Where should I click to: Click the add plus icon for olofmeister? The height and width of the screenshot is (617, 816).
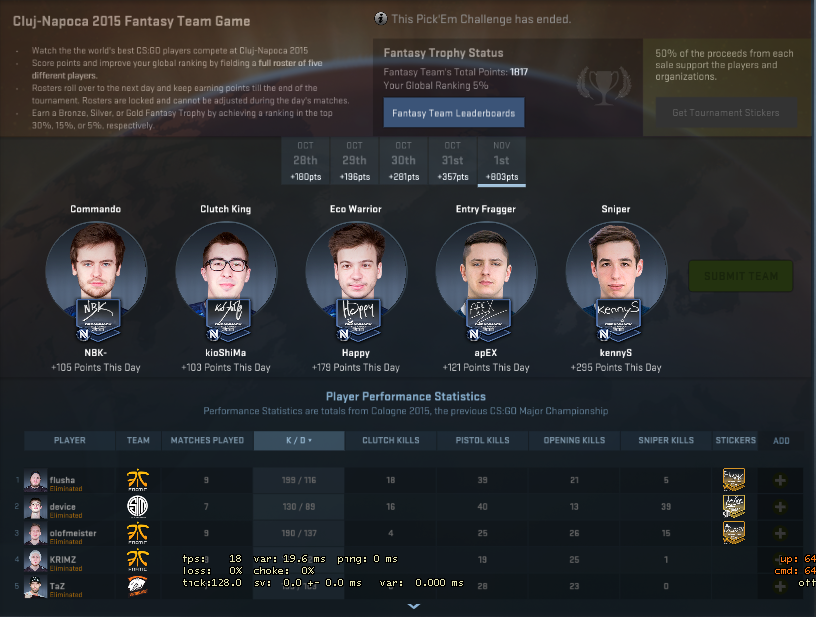pyautogui.click(x=780, y=533)
